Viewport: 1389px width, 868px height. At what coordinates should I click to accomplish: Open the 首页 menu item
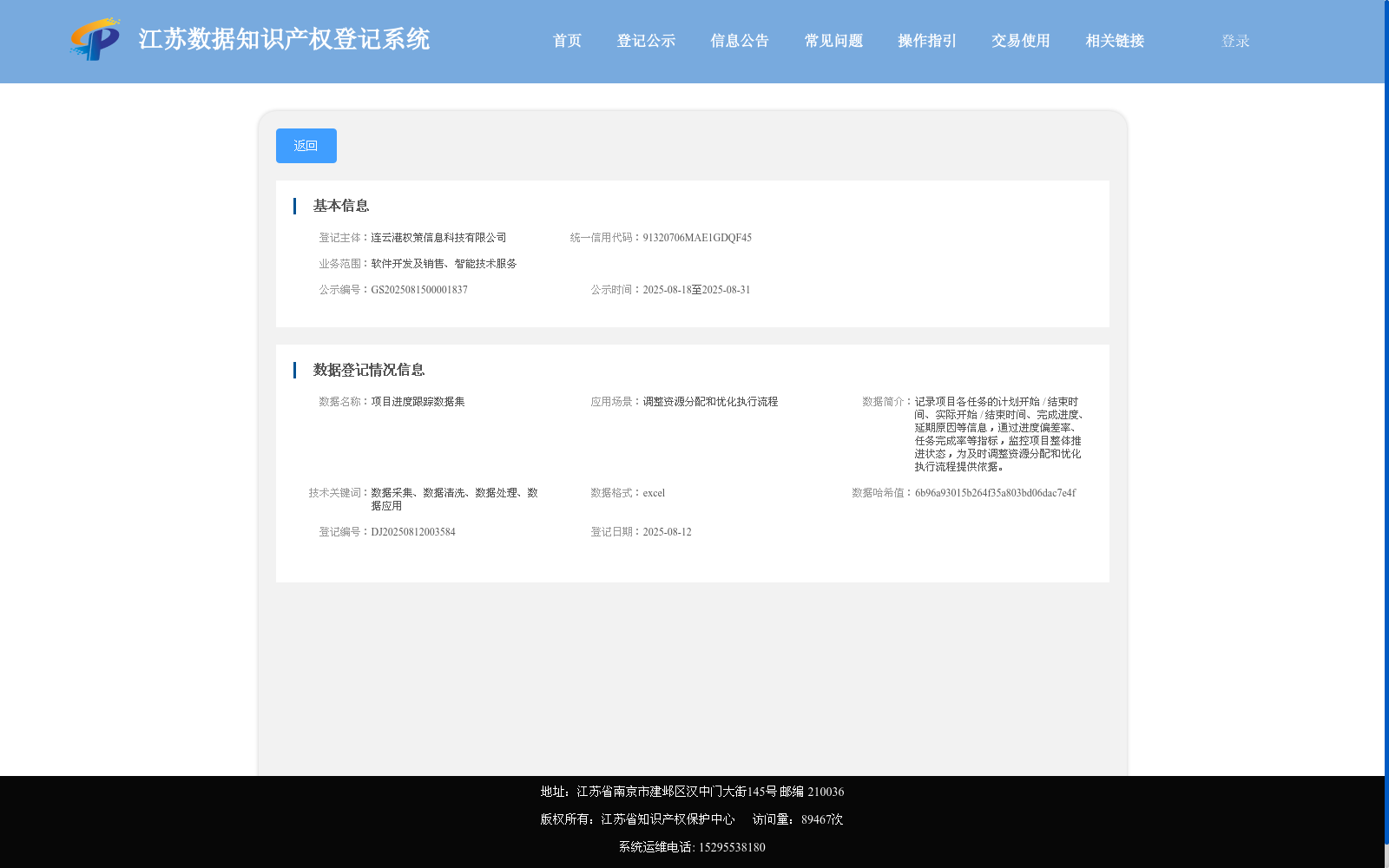[567, 41]
